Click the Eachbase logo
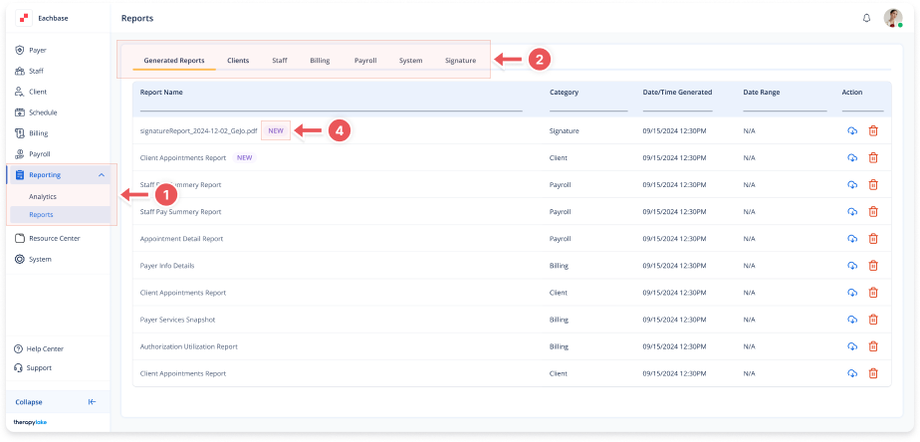The width and height of the screenshot is (920, 442). coord(25,18)
